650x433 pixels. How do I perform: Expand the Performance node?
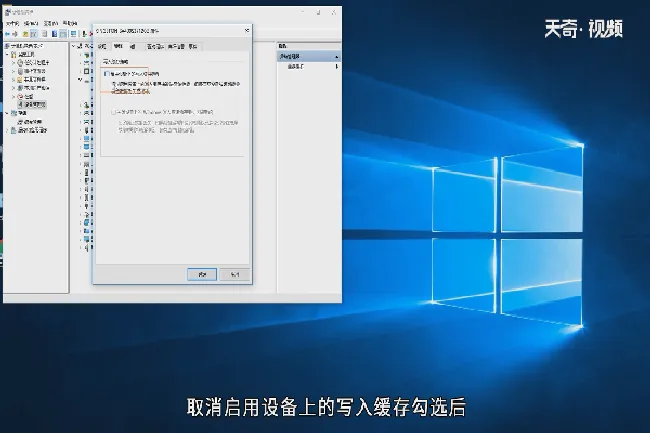click(13, 96)
